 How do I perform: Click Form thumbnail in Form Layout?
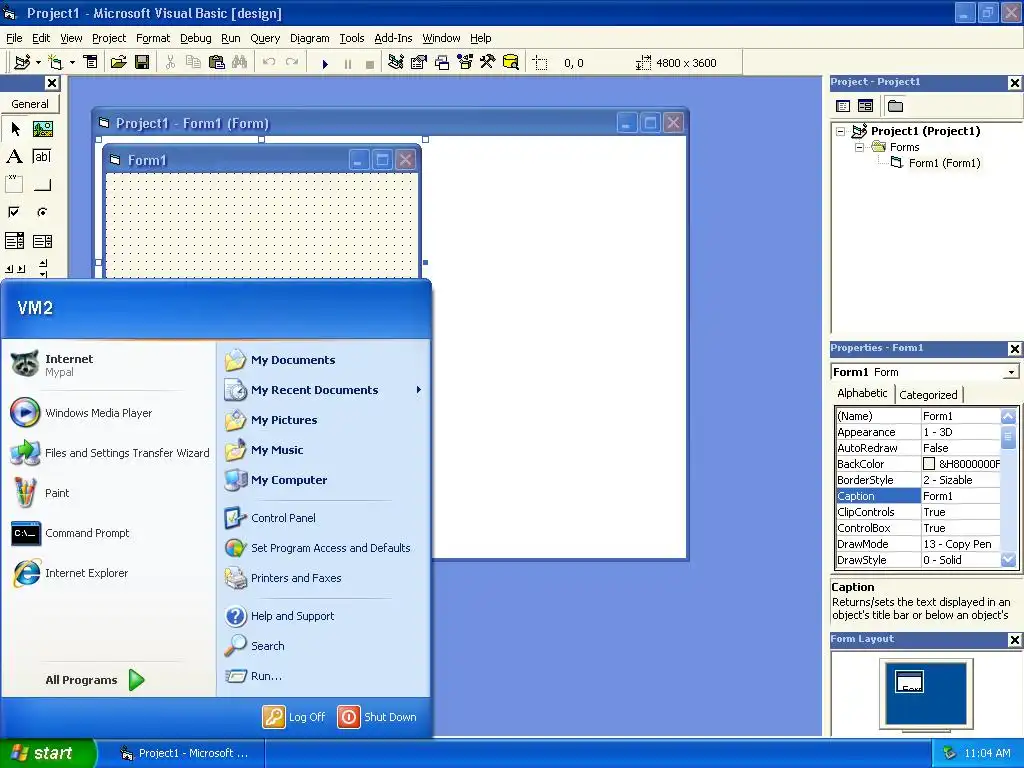coord(909,681)
